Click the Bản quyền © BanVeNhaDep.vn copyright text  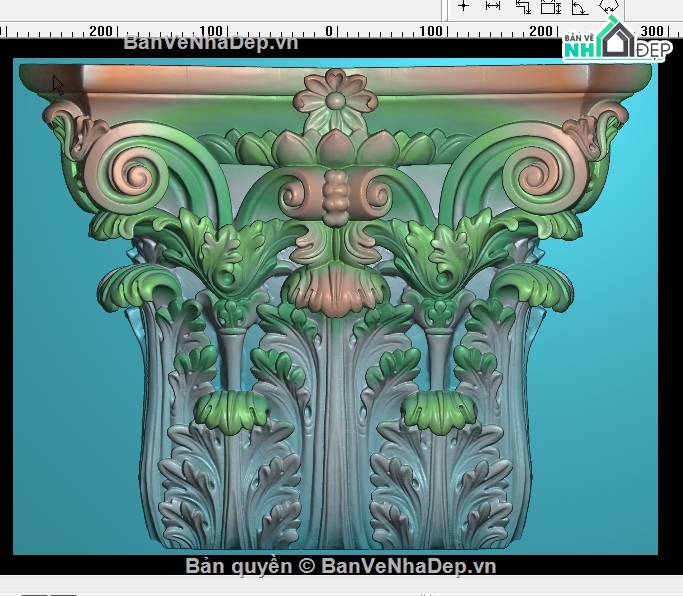tap(341, 566)
